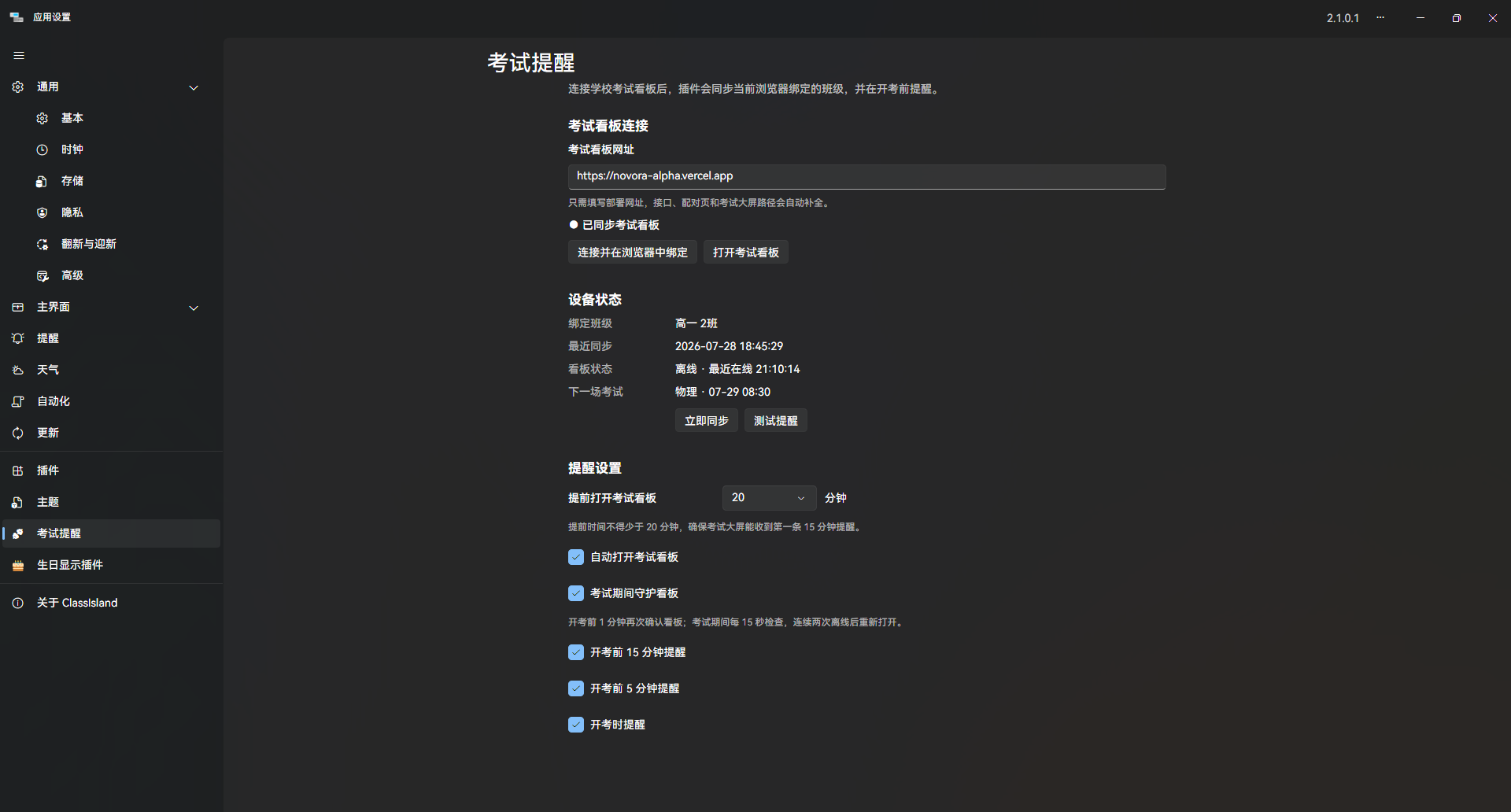This screenshot has width=1511, height=812.
Task: Disable 开考前 5 分钟提醒 checkbox
Action: [576, 688]
